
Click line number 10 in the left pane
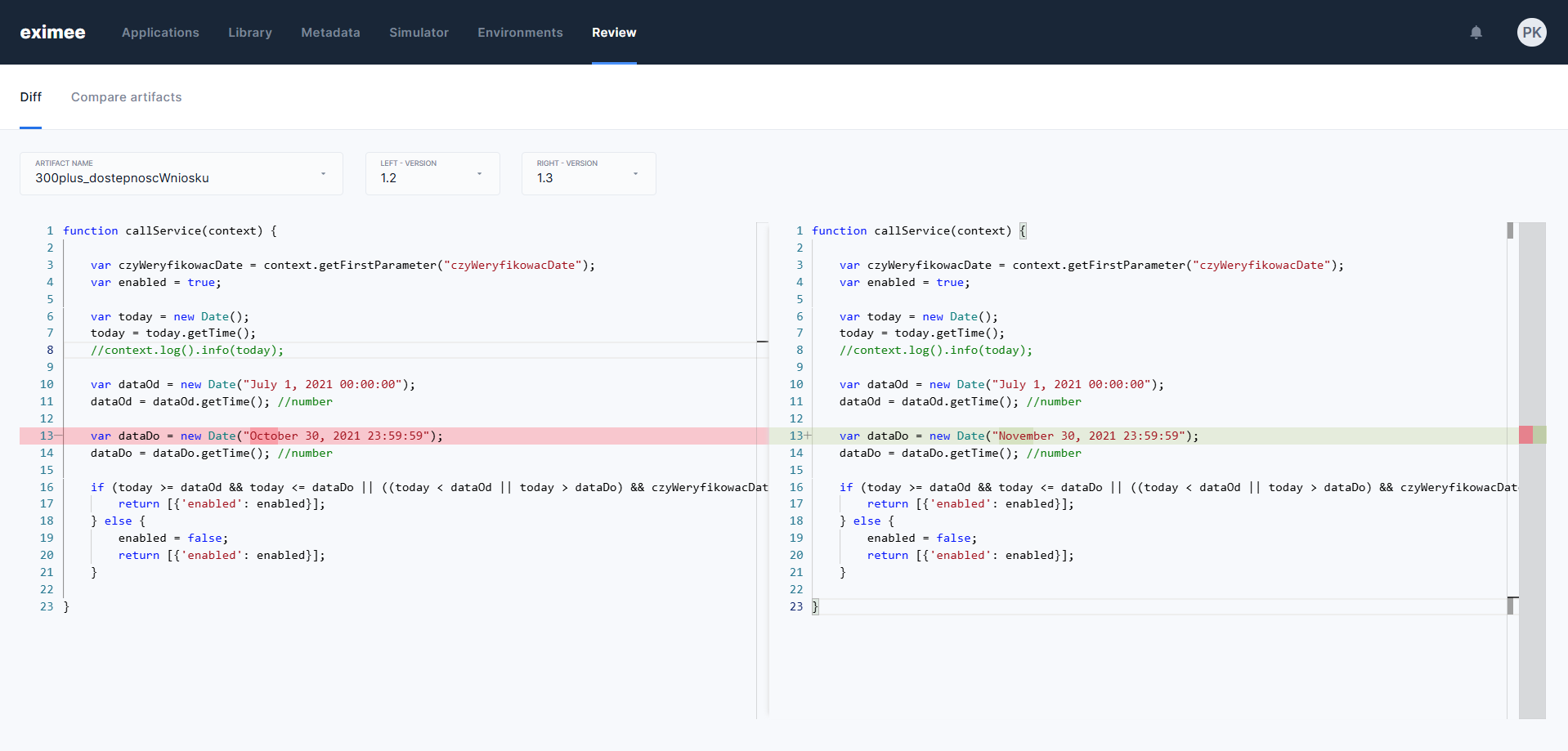click(x=47, y=384)
